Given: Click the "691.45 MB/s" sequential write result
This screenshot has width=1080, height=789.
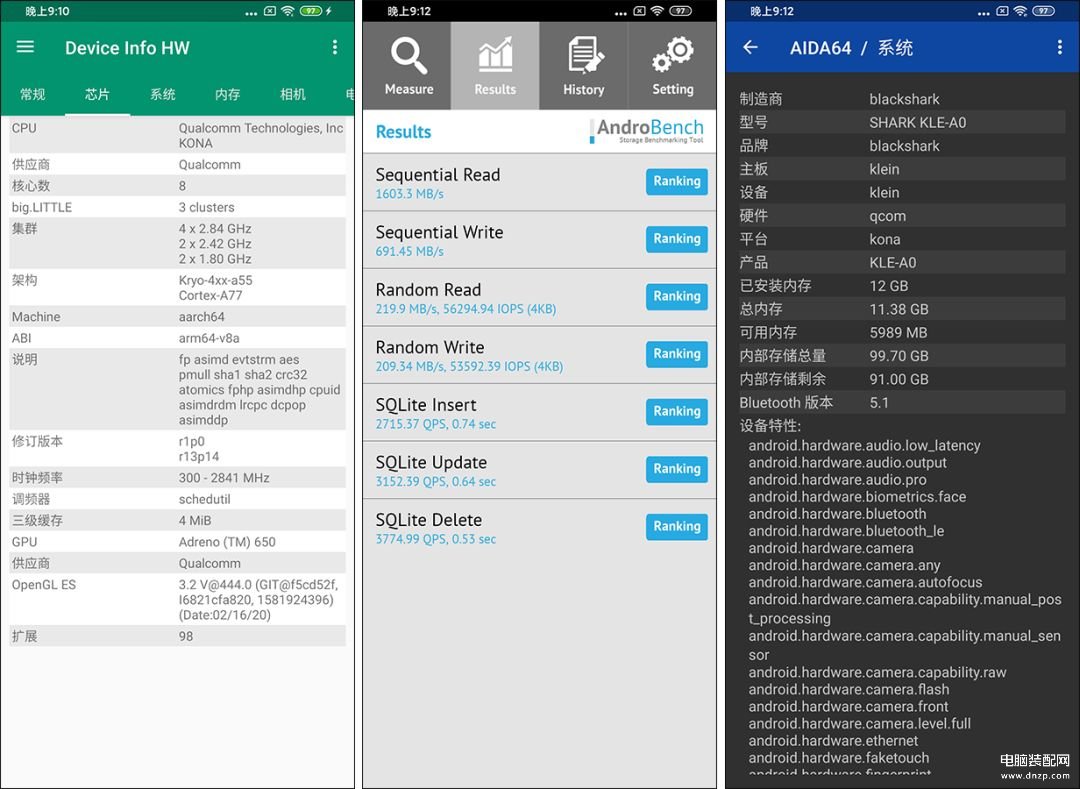Looking at the screenshot, I should tap(410, 251).
